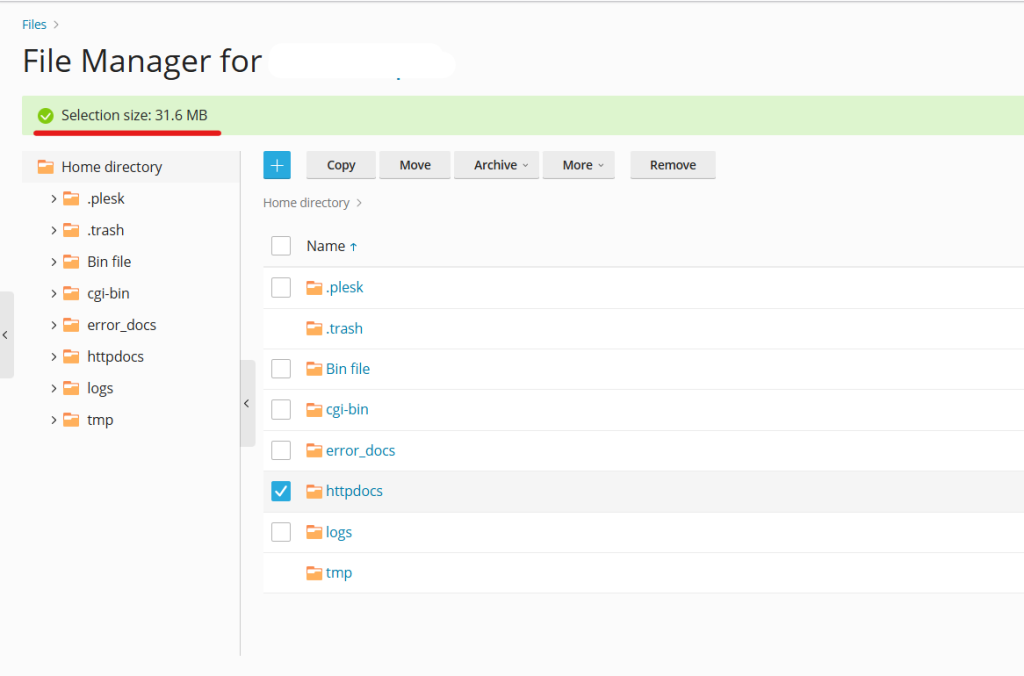The height and width of the screenshot is (676, 1024).
Task: Click the tmp folder icon in sidebar tree
Action: 71,419
